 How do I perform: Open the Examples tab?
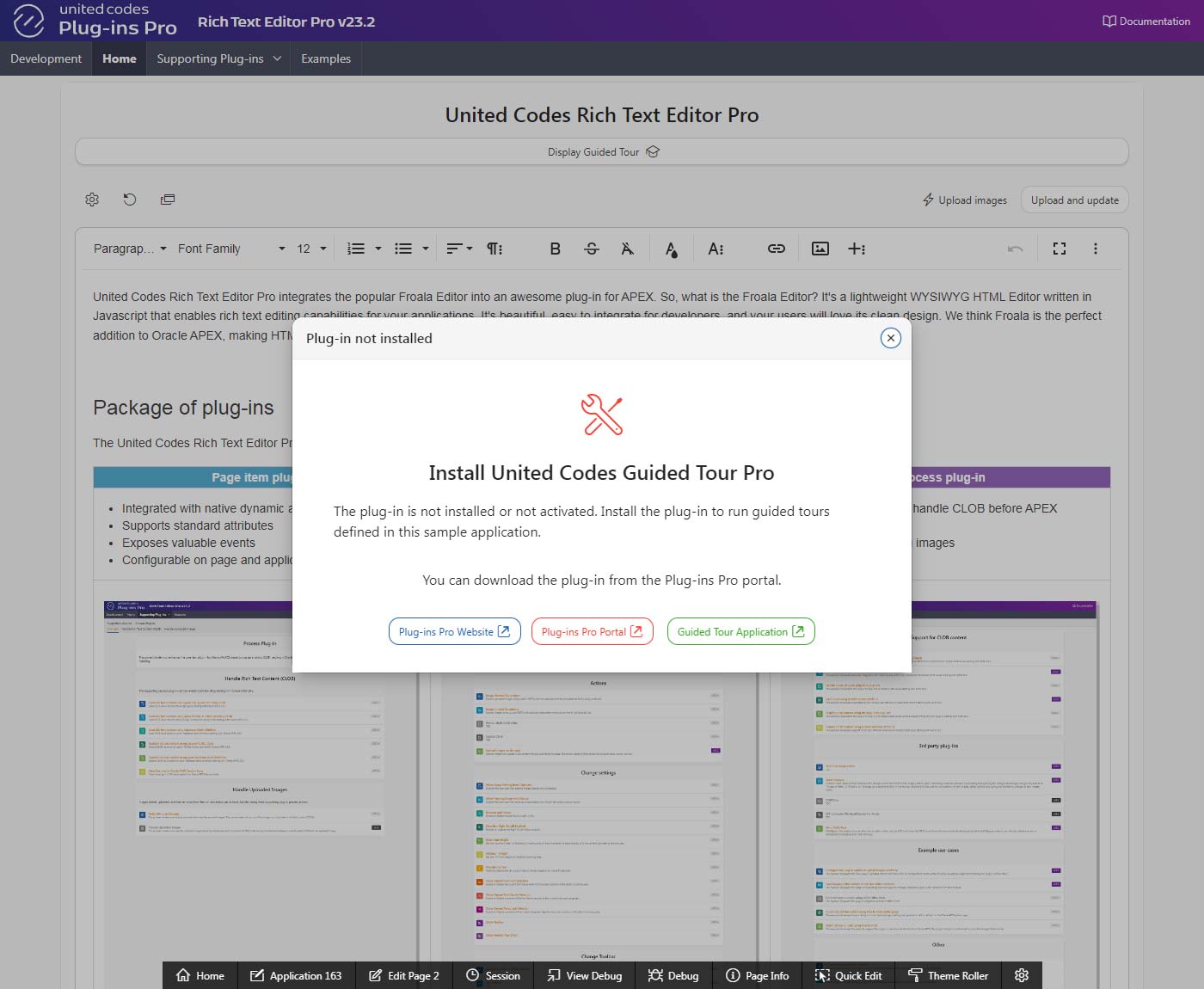[x=326, y=58]
